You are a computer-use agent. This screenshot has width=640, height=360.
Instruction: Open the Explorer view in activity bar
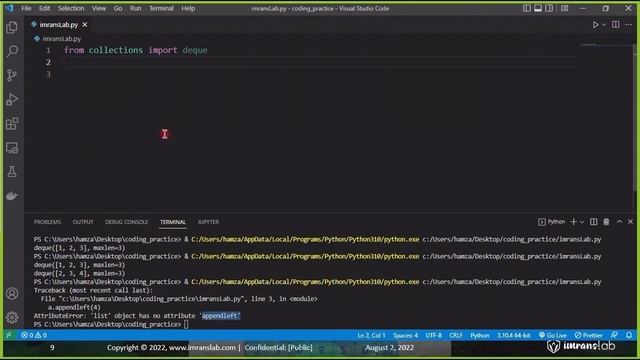[x=12, y=27]
